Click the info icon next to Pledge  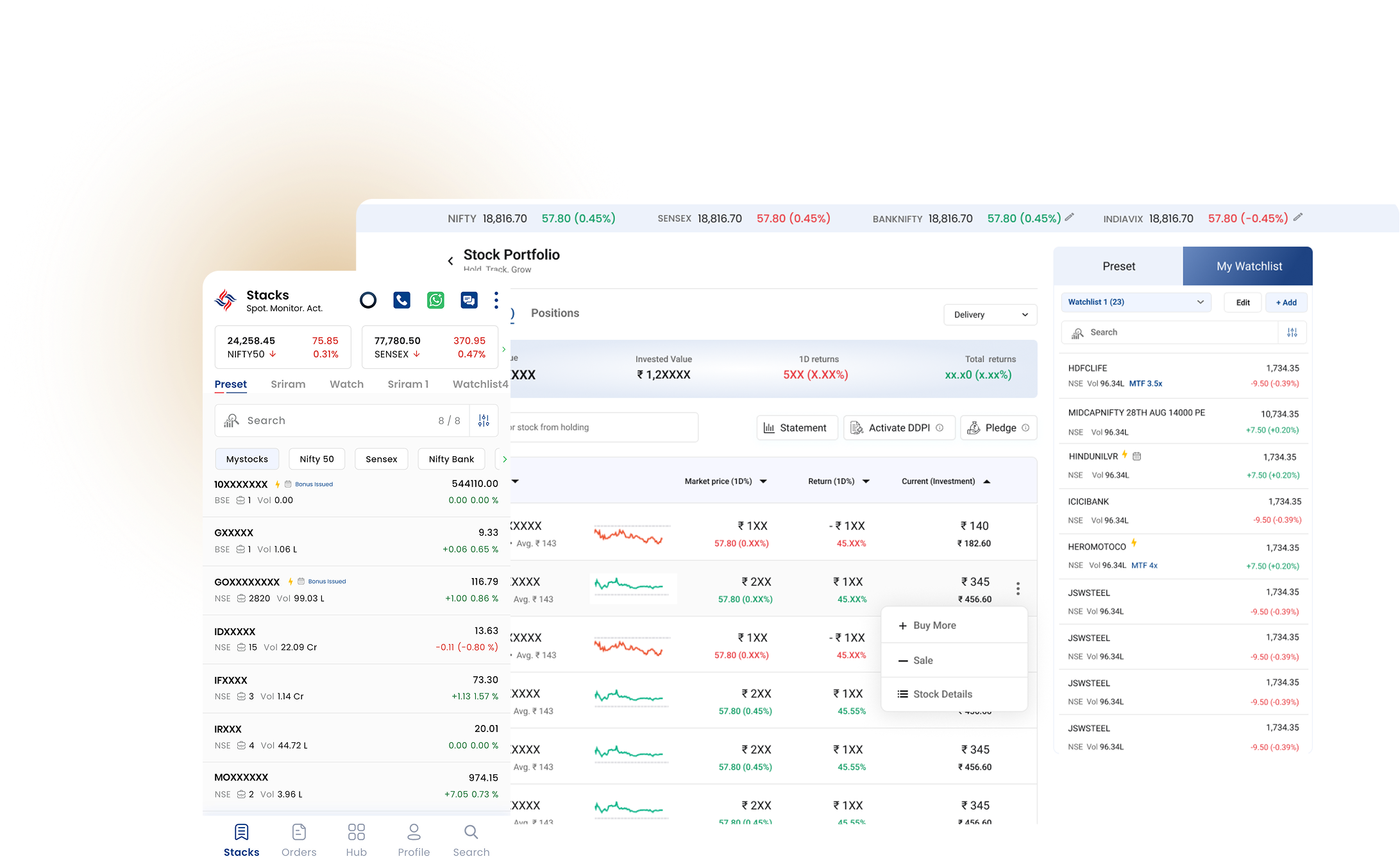point(1025,428)
